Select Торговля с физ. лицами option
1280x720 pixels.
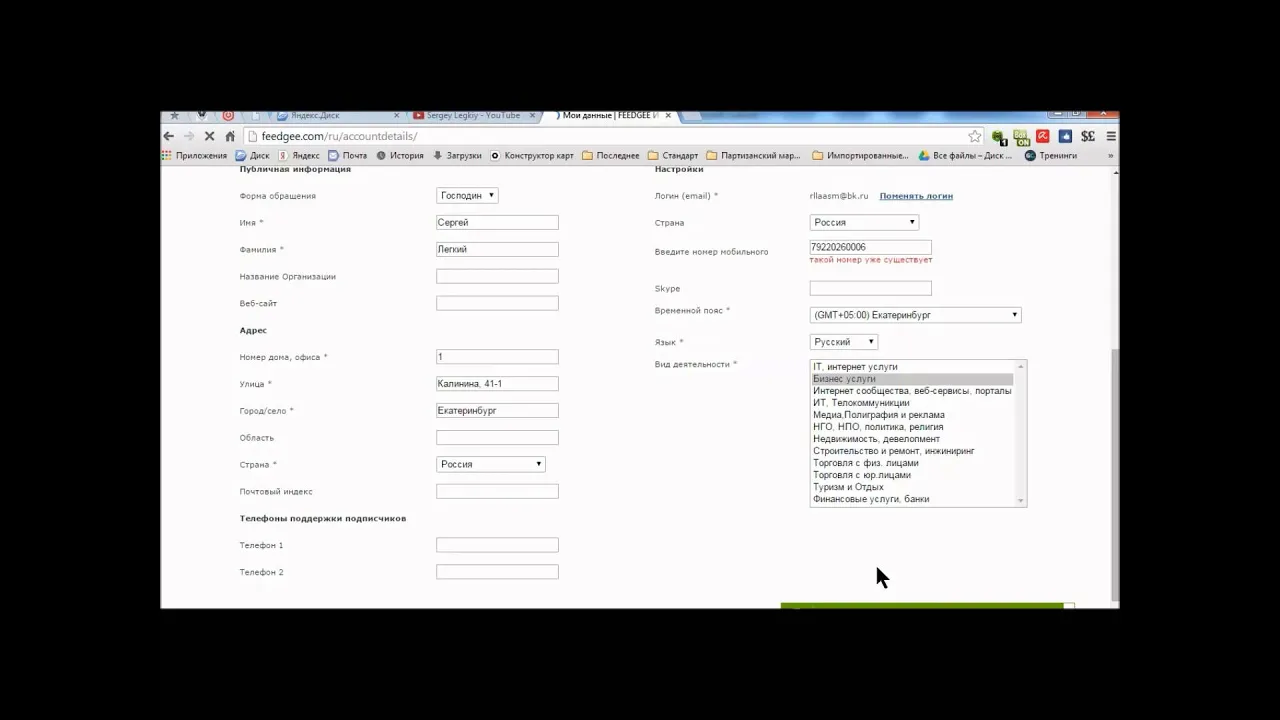coord(912,463)
